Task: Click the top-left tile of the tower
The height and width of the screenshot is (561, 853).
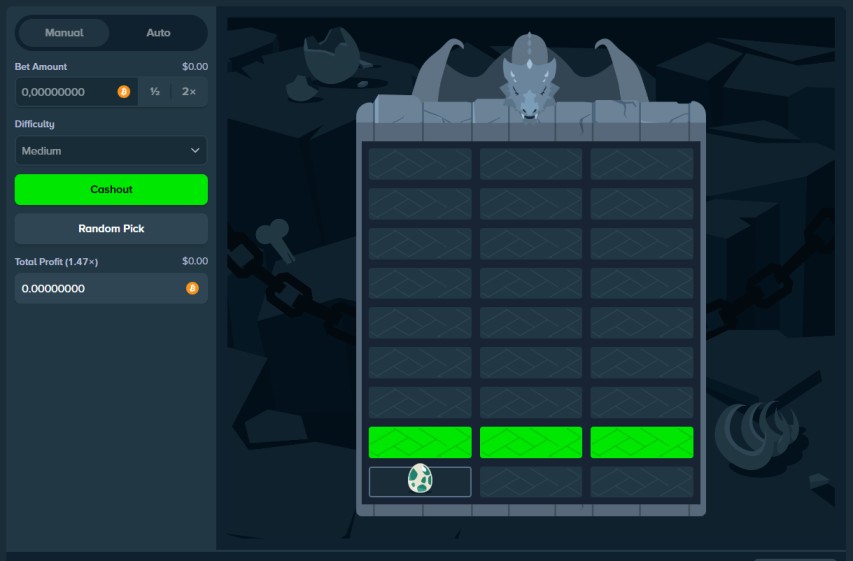Action: (420, 164)
